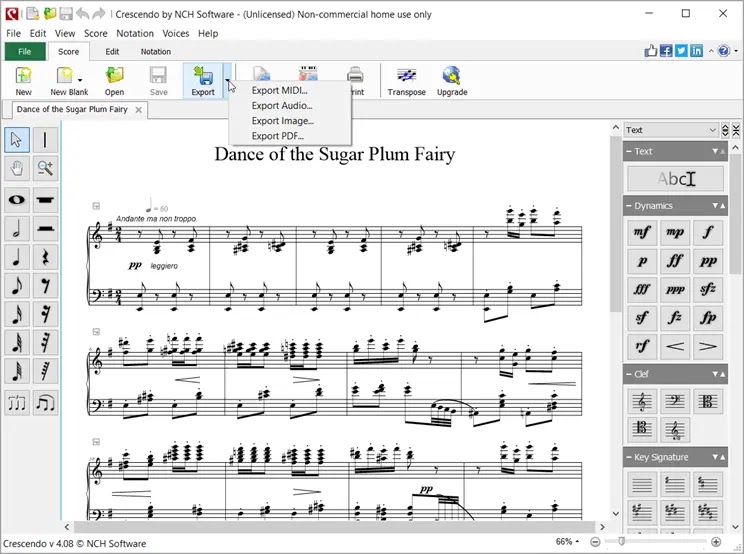Click the undo arrow in title bar
This screenshot has height=554, width=744.
[83, 14]
